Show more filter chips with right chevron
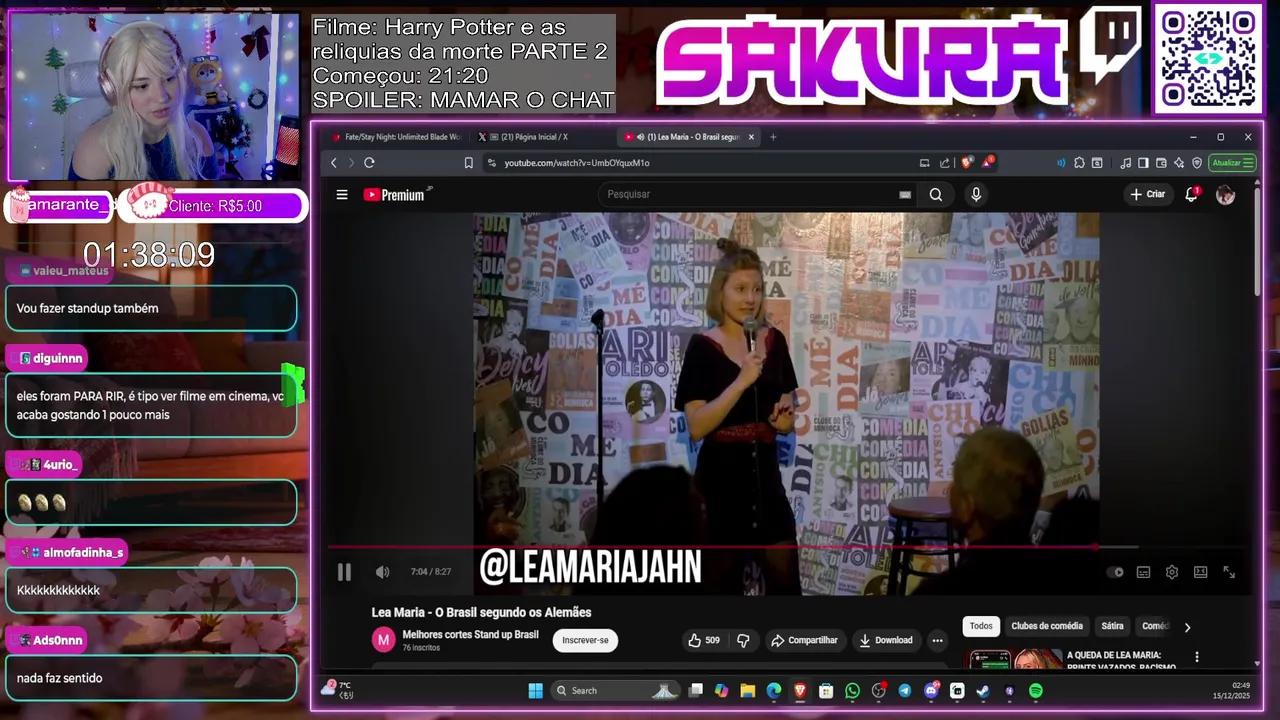 [1187, 627]
